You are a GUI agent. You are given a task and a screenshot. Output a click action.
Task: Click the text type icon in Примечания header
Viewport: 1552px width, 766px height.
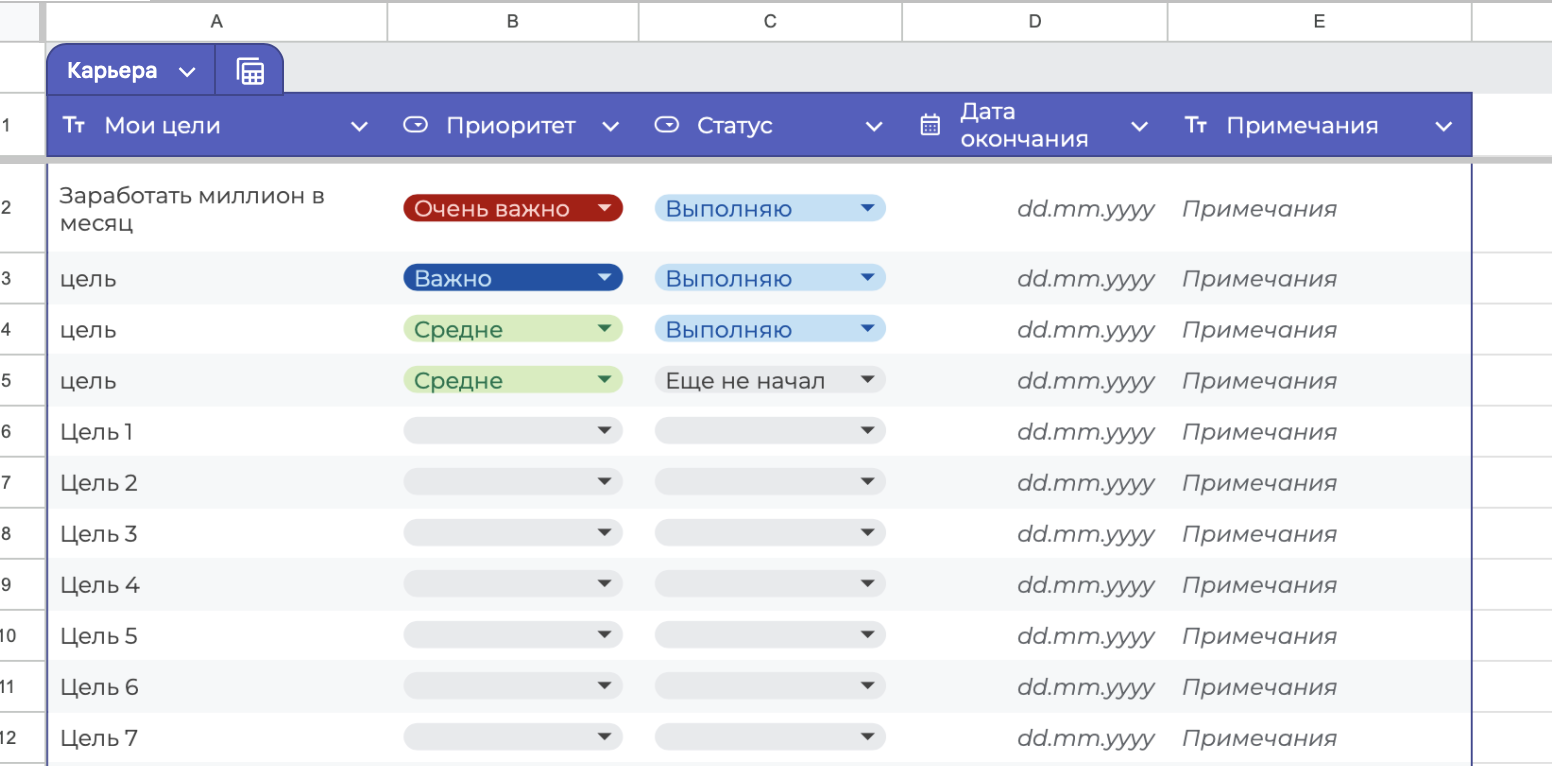1196,125
